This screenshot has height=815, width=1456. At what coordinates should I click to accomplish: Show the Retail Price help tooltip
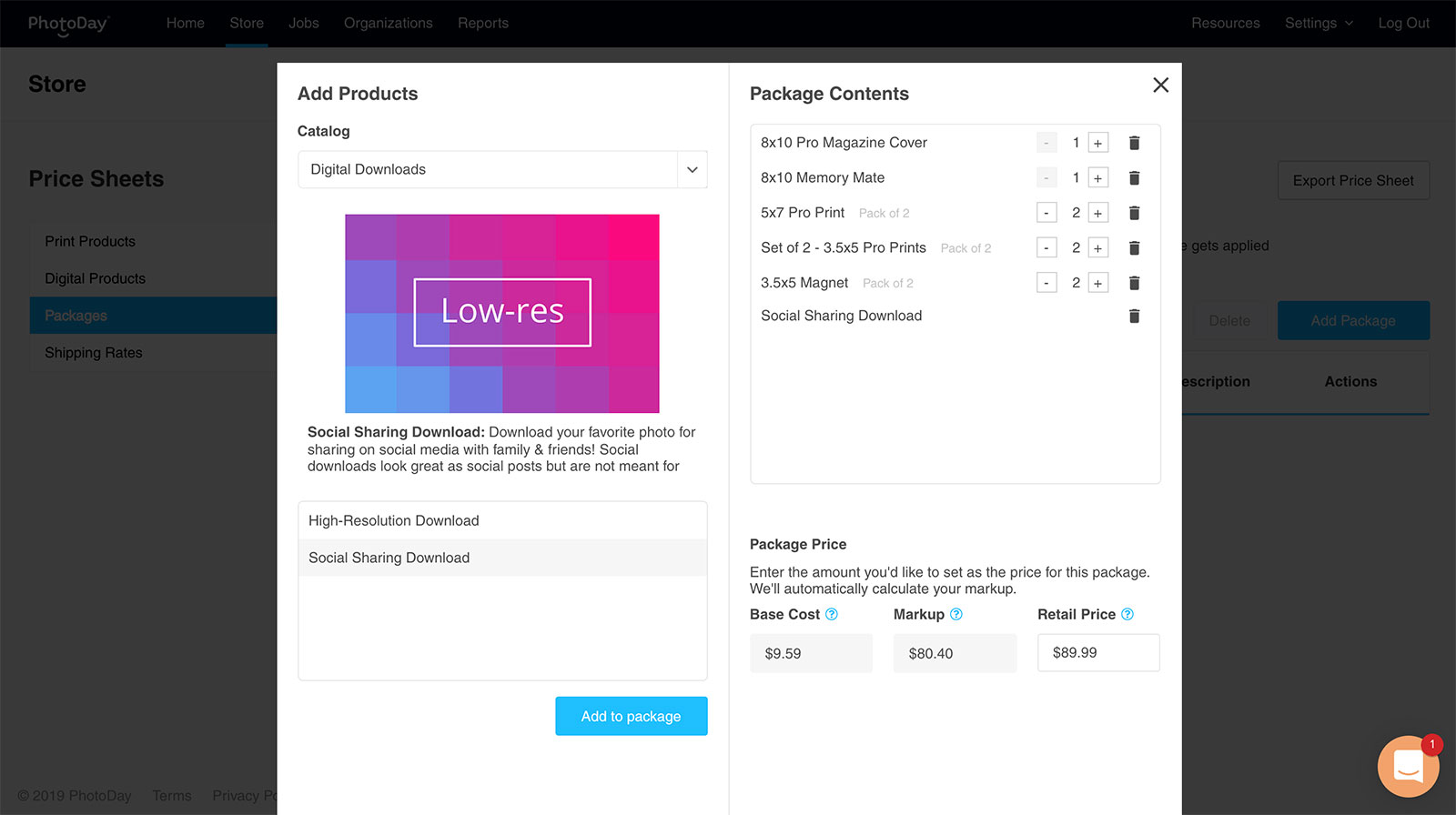tap(1127, 615)
